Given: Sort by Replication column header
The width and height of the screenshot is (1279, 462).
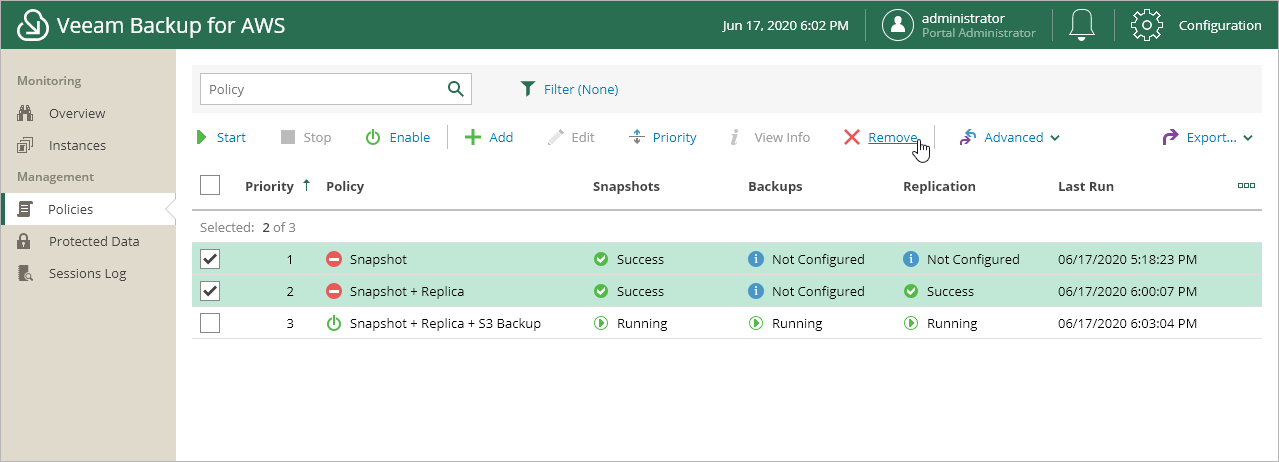Looking at the screenshot, I should pyautogui.click(x=939, y=186).
